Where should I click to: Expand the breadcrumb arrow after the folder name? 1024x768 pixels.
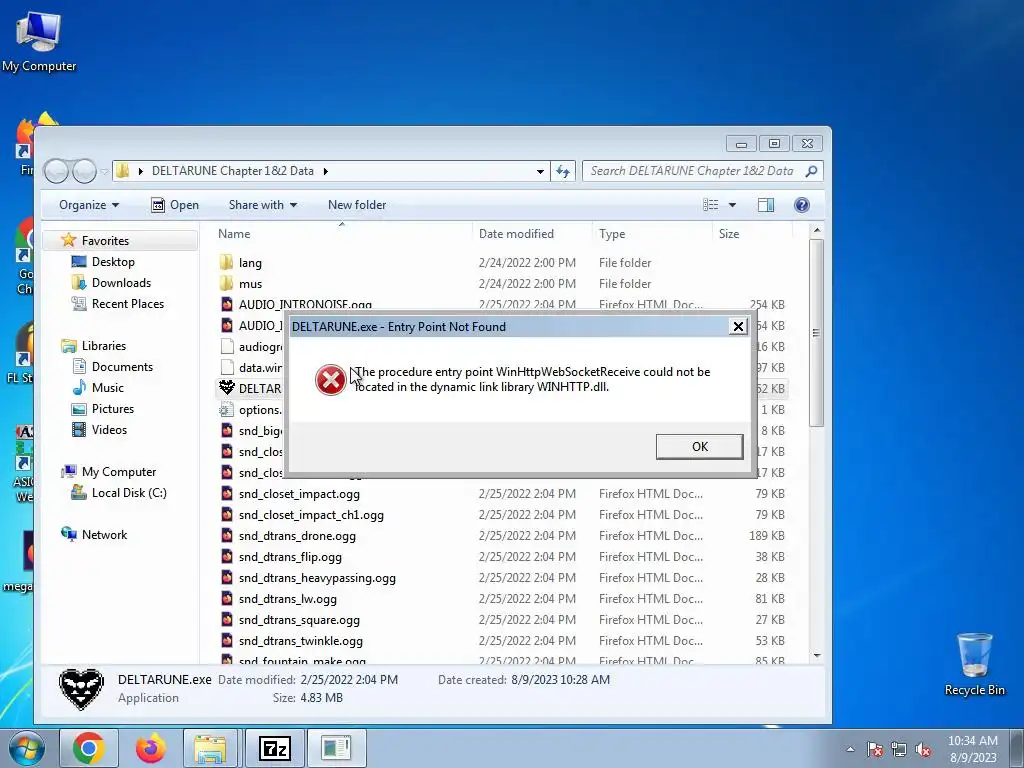pos(325,171)
